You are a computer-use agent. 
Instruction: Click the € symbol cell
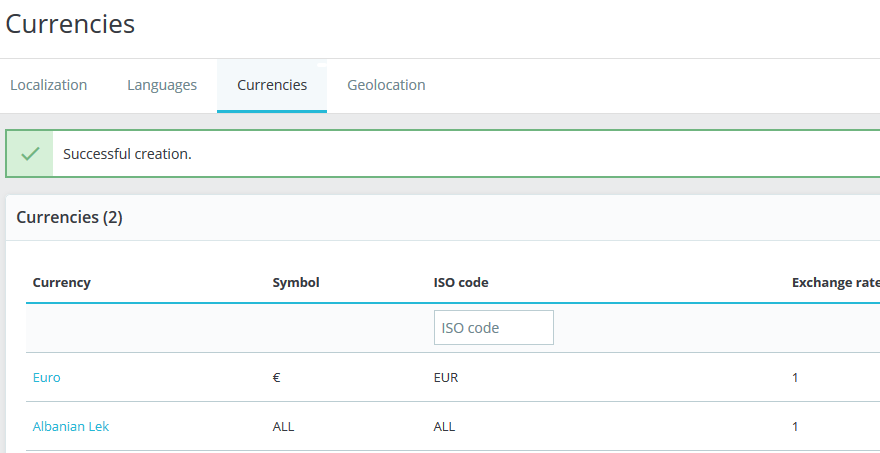(277, 377)
